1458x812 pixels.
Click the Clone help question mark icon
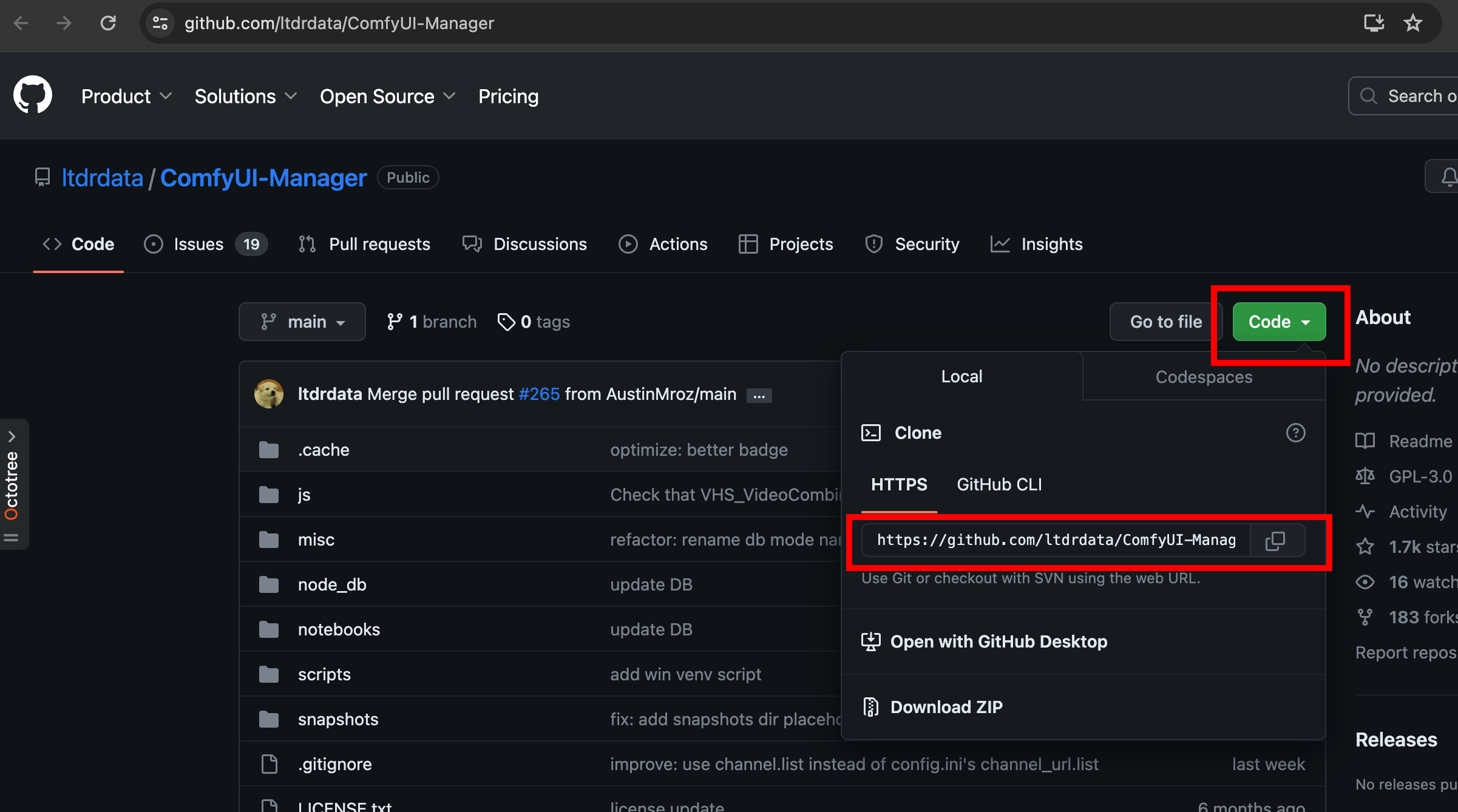(x=1295, y=433)
